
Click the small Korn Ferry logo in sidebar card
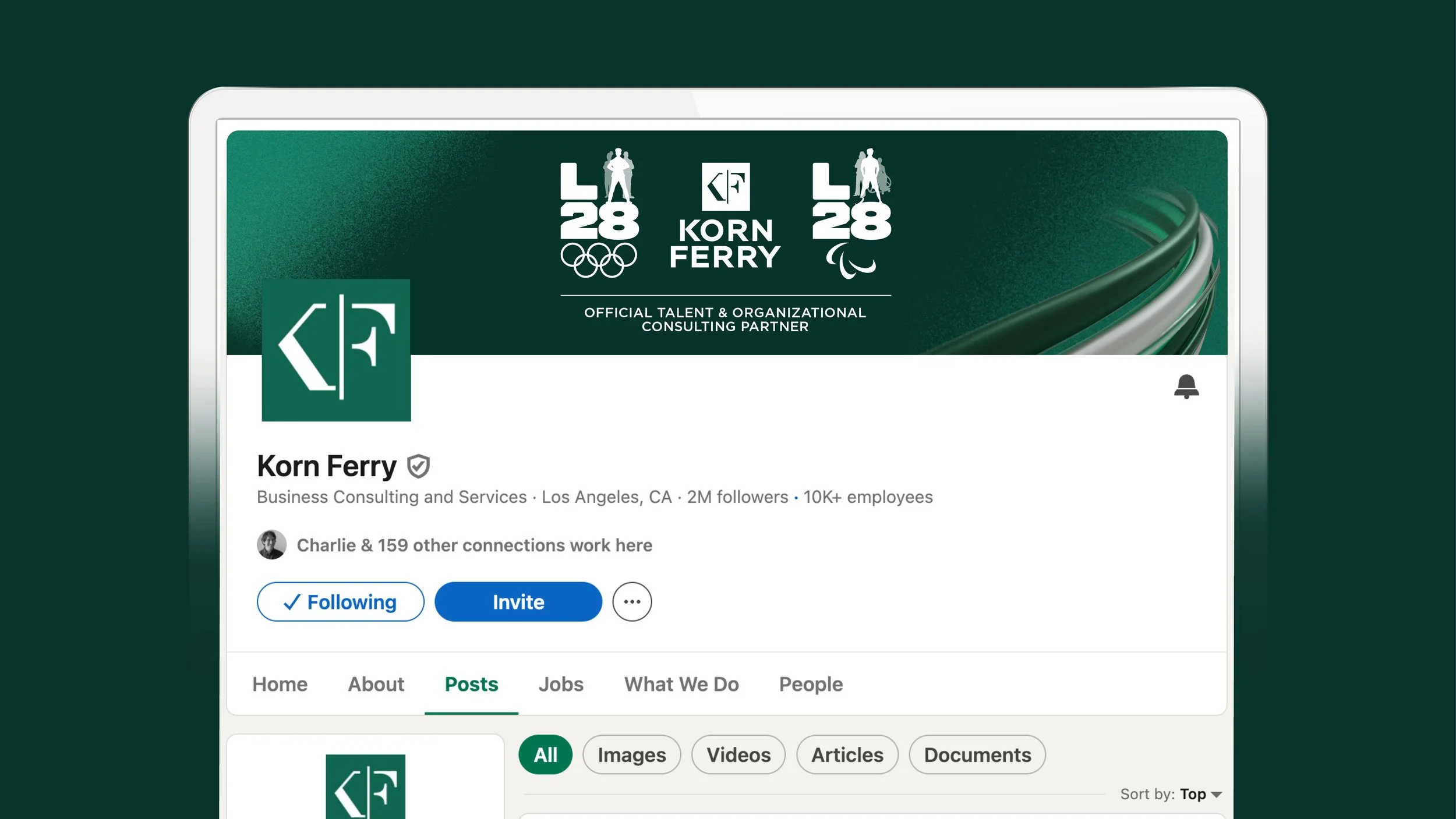point(365,787)
